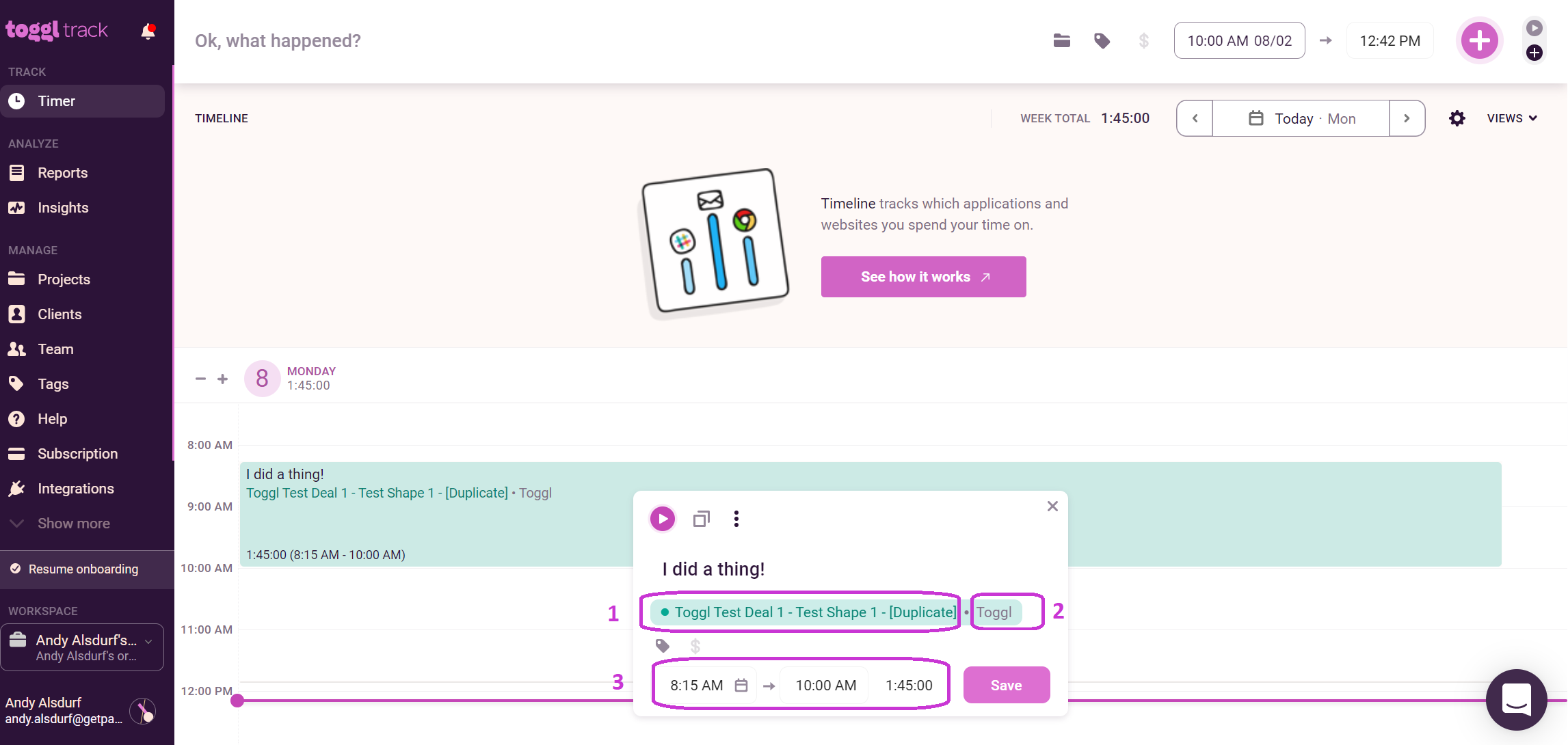Save the time entry
The image size is (1568, 745).
pyautogui.click(x=1006, y=685)
